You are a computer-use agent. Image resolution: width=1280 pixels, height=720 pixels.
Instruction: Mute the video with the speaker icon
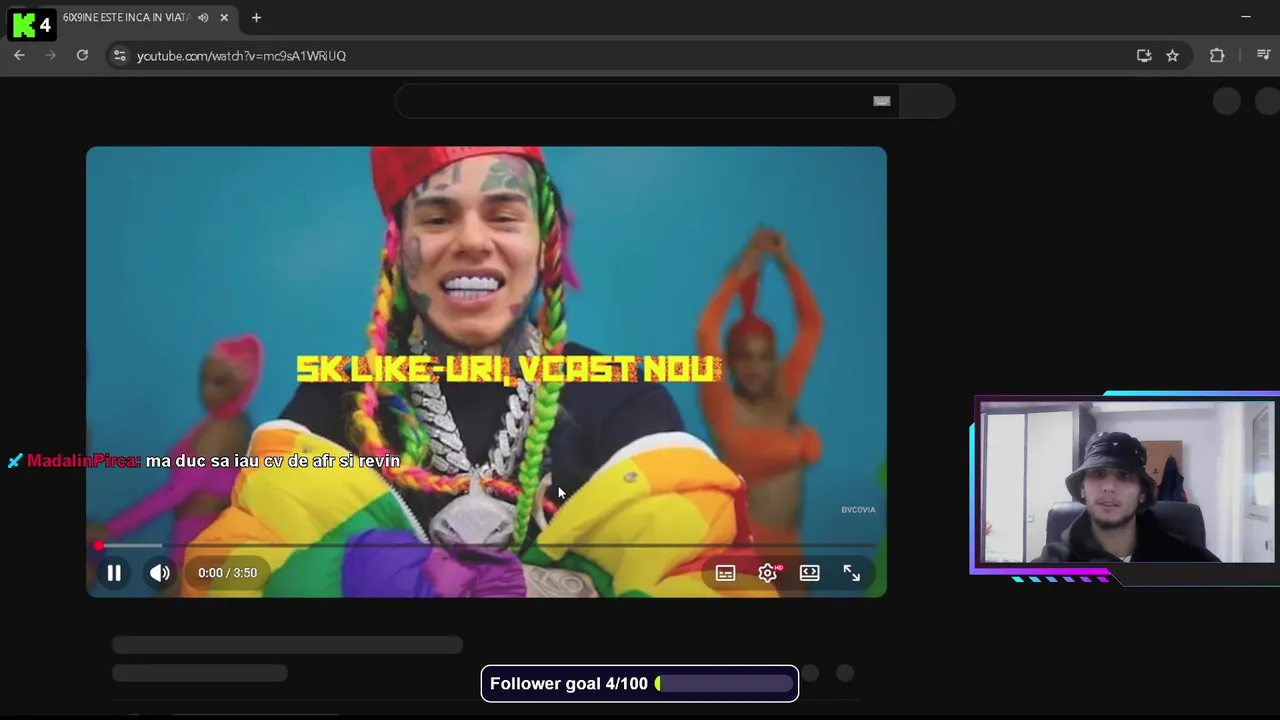pyautogui.click(x=160, y=573)
